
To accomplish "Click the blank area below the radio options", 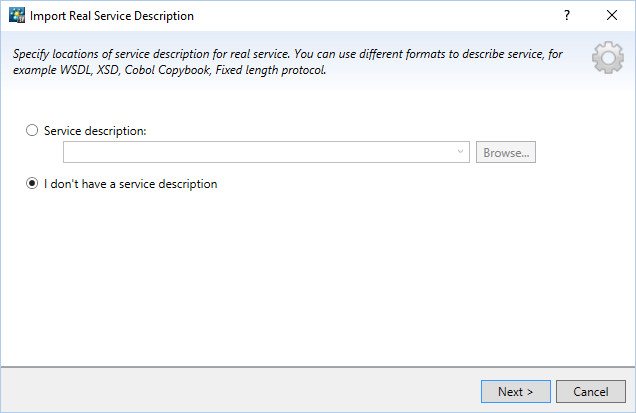I will pyautogui.click(x=318, y=280).
